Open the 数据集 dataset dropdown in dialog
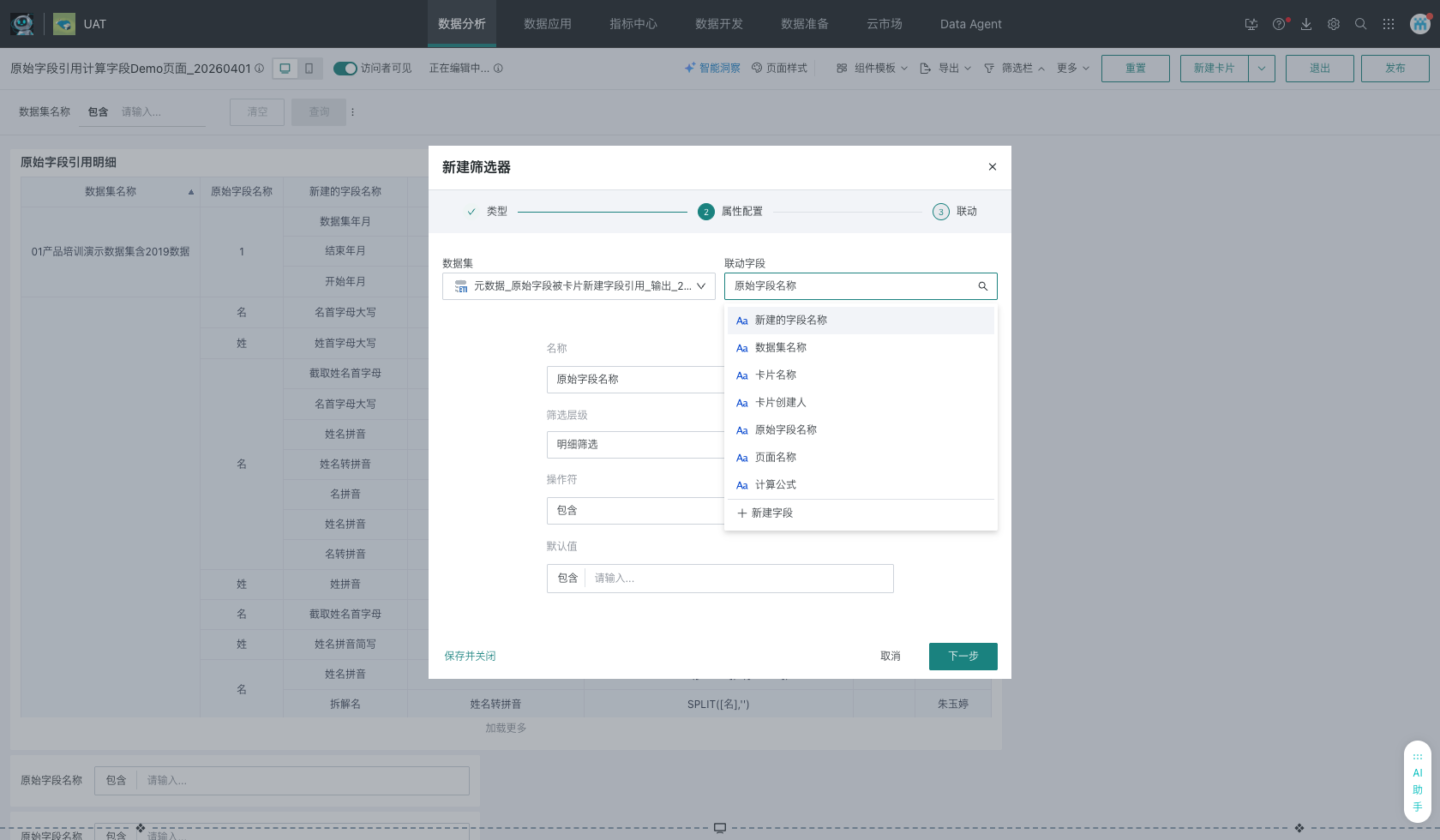1440x840 pixels. click(579, 285)
